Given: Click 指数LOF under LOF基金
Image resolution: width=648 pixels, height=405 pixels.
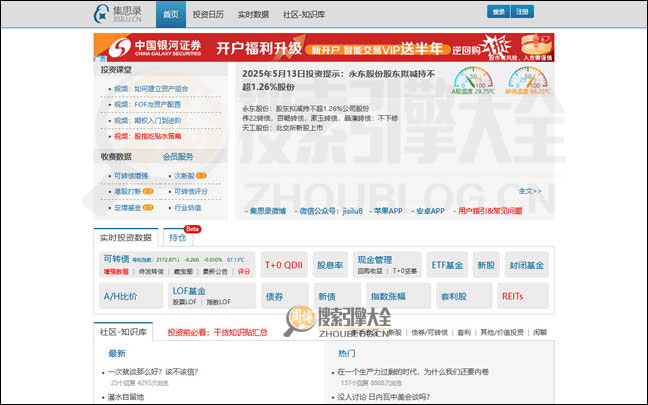Looking at the screenshot, I should click(x=219, y=302).
